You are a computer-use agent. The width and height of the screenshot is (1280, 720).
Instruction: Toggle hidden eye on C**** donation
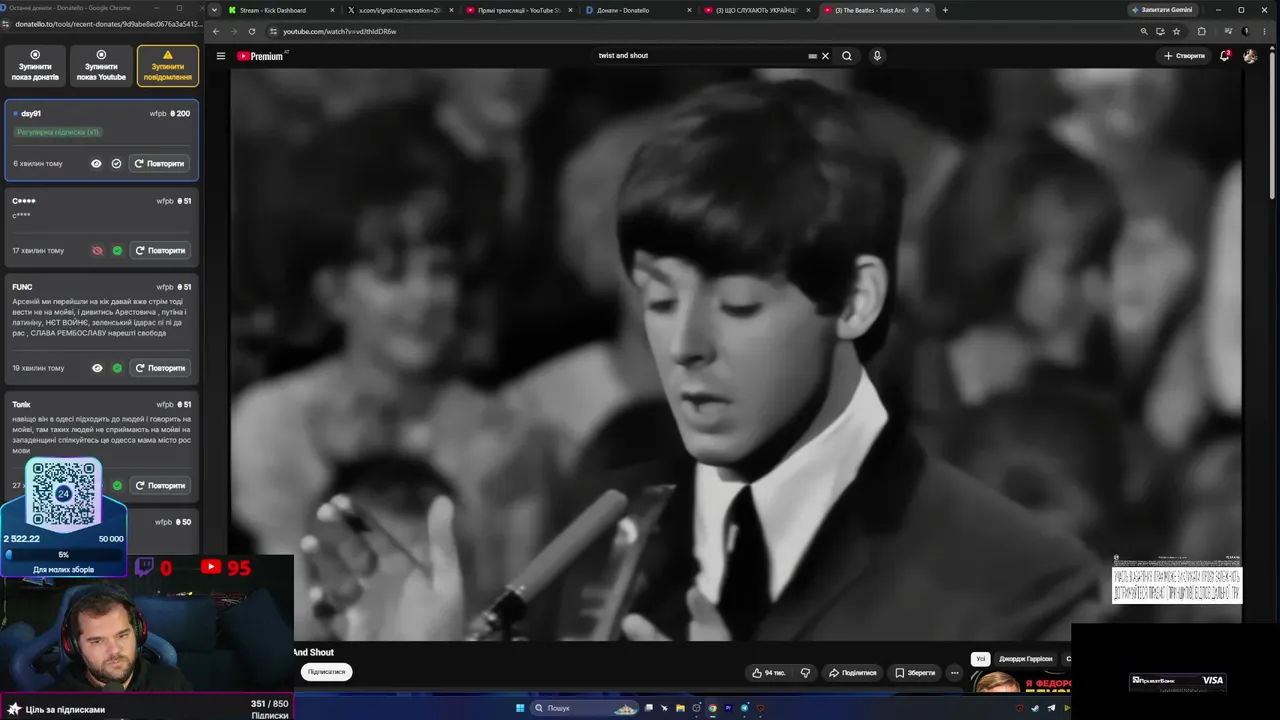97,250
